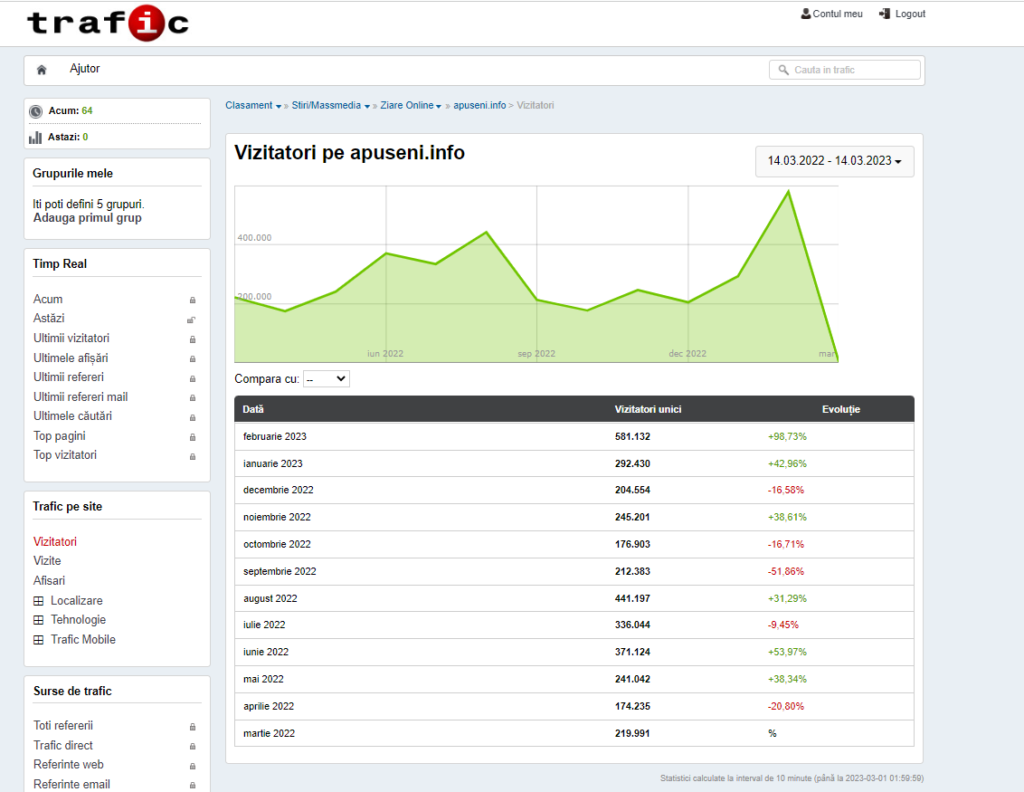
Task: Expand the Tehnologie section
Action: (39, 620)
